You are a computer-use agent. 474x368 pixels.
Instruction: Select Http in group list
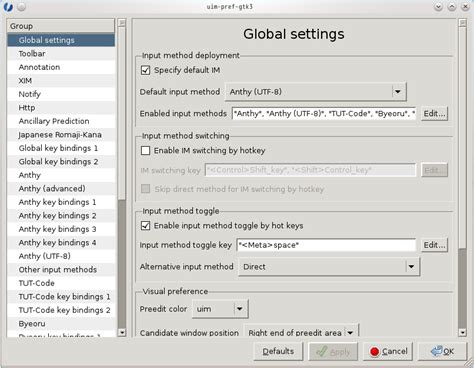(61, 108)
